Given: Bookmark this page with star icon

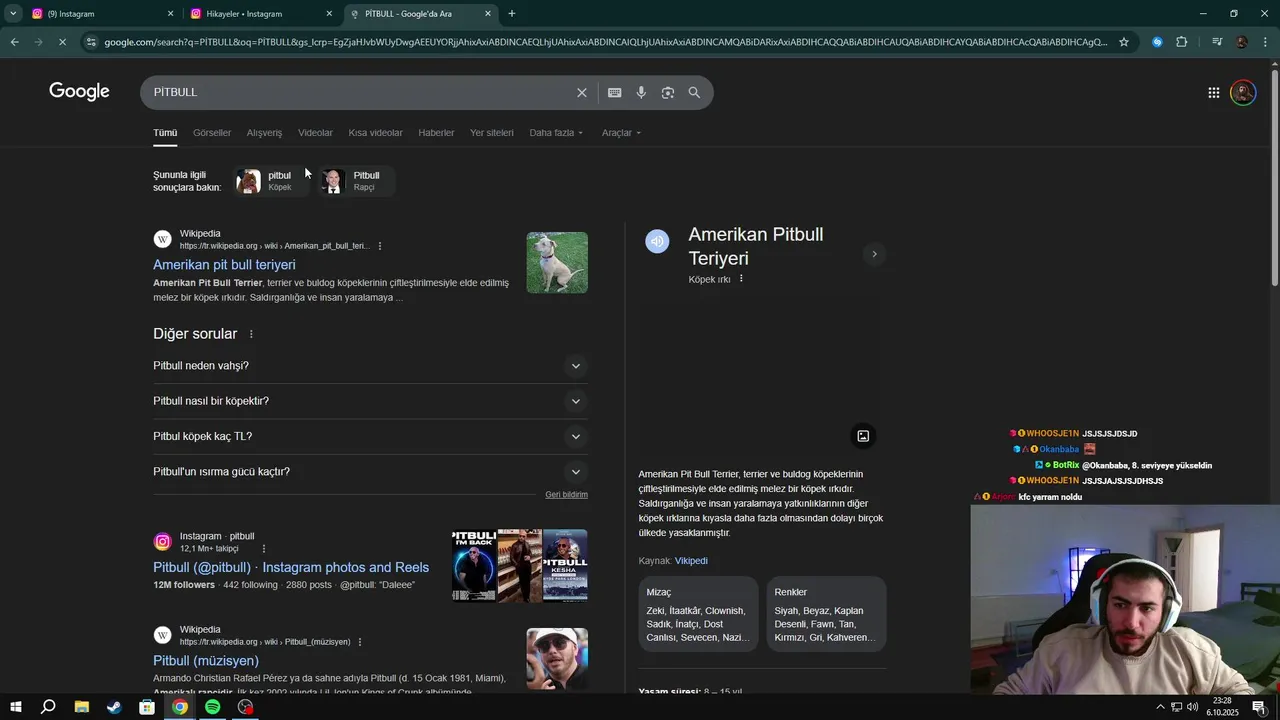Looking at the screenshot, I should pos(1124,42).
